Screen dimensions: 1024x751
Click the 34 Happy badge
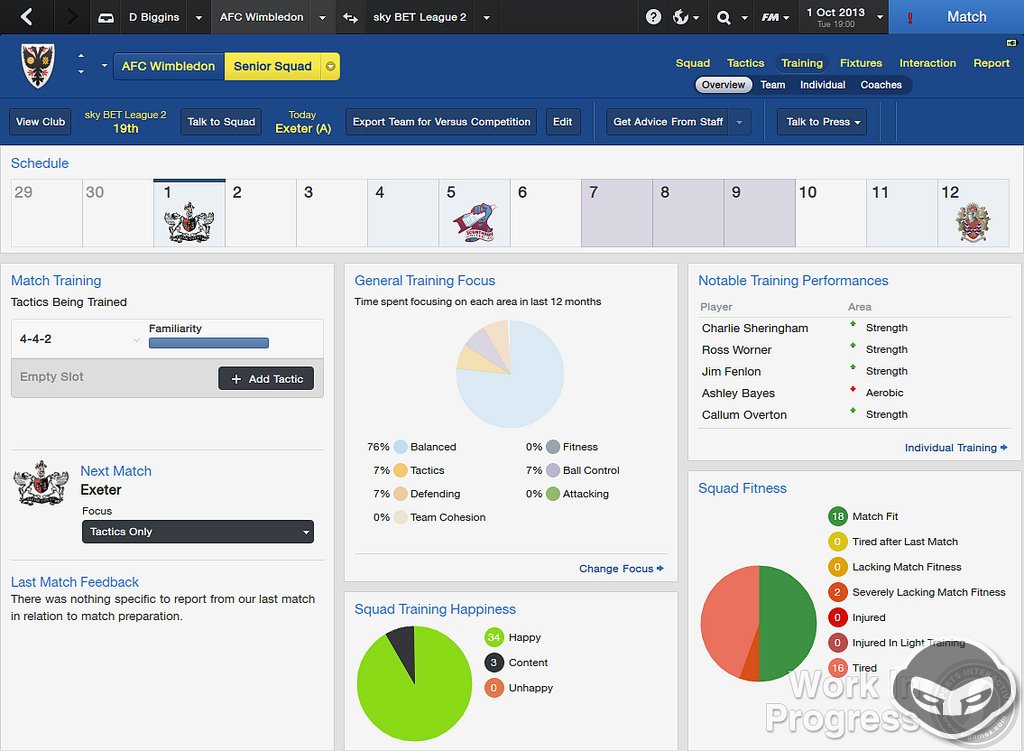[x=494, y=637]
